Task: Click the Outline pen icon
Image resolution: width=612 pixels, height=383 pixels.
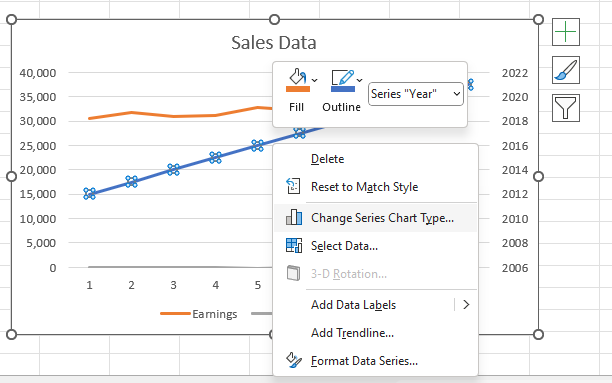Action: point(342,77)
